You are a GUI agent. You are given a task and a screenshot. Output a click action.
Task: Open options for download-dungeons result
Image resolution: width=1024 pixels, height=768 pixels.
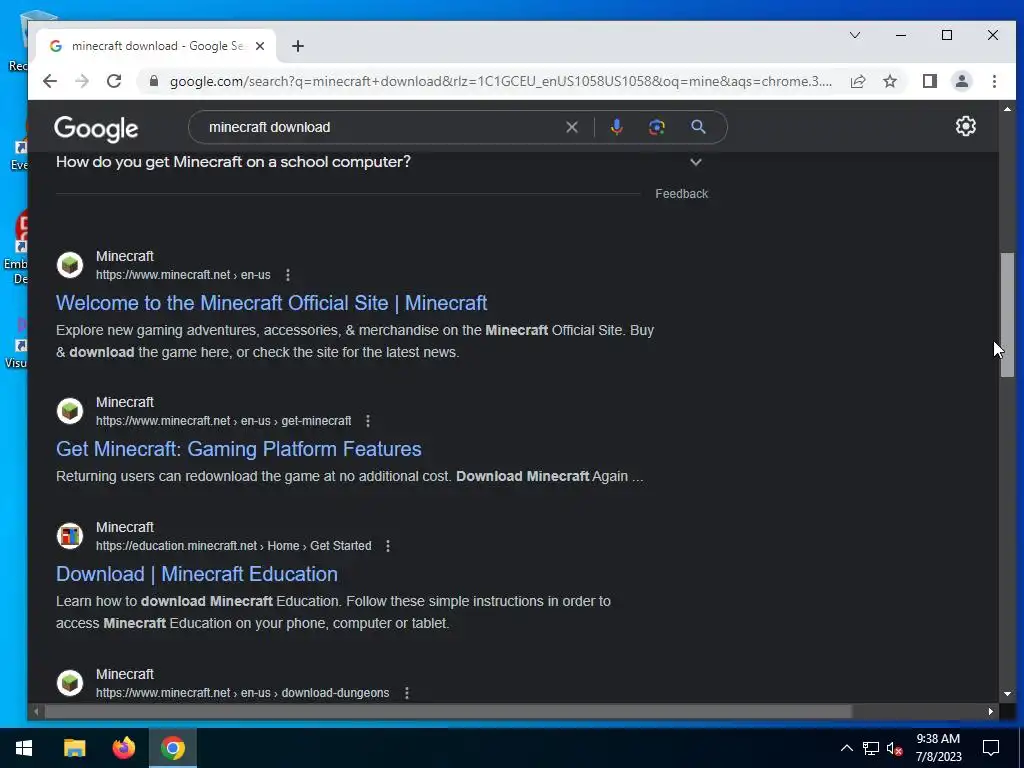(407, 693)
